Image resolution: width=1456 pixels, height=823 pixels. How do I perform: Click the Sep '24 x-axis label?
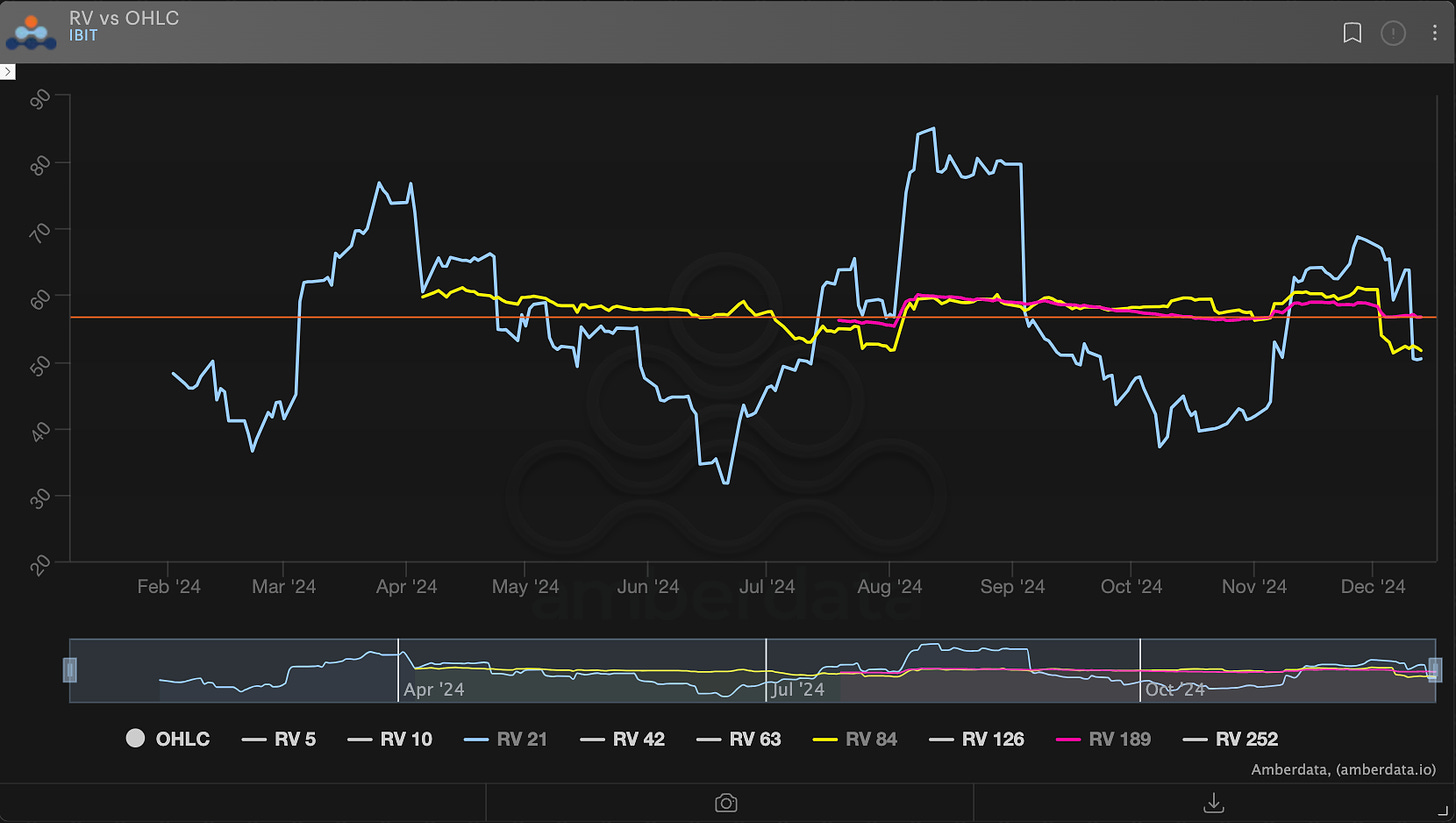coord(1013,587)
